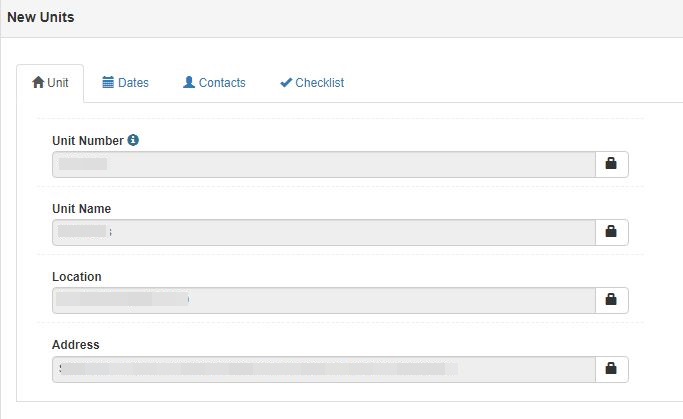This screenshot has width=683, height=419.
Task: Click the Location text field
Action: pos(324,300)
